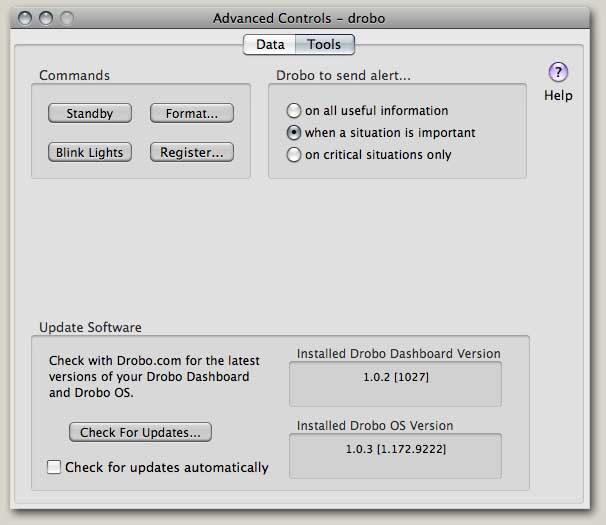The width and height of the screenshot is (606, 525).
Task: Click the Installed Drobo OS Version field
Action: click(395, 456)
